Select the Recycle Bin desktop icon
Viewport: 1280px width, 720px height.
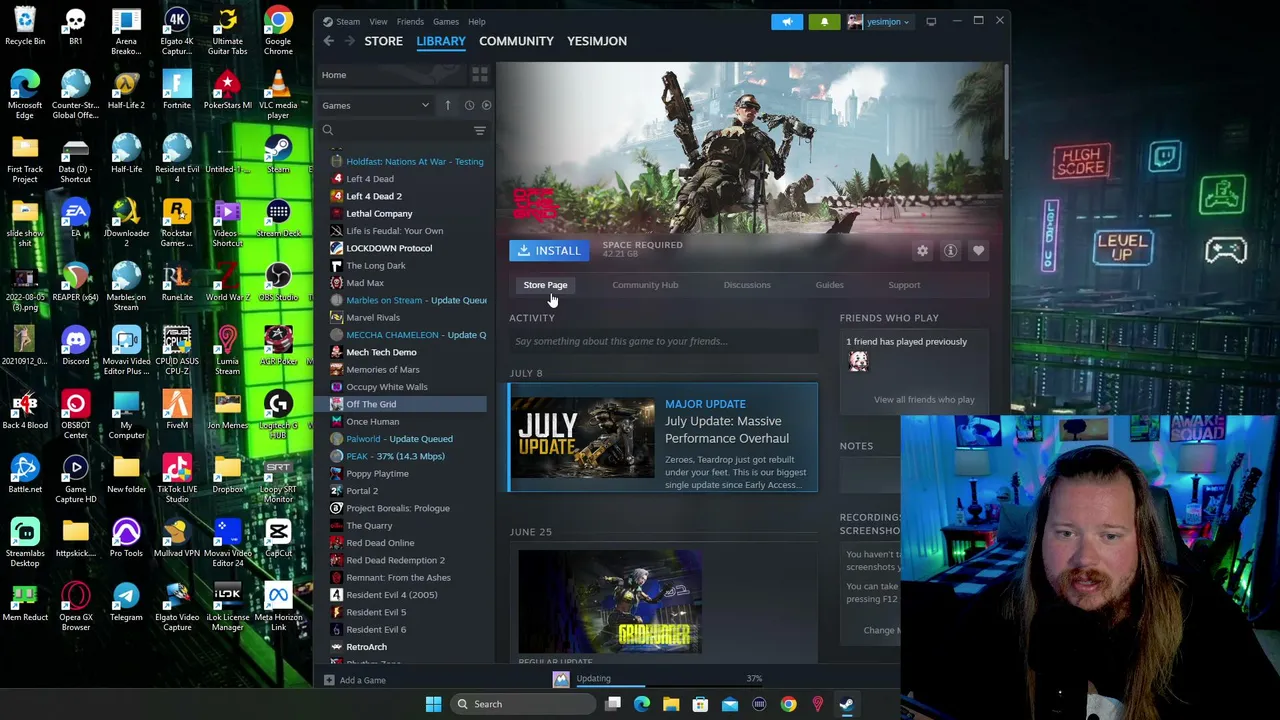click(x=25, y=27)
